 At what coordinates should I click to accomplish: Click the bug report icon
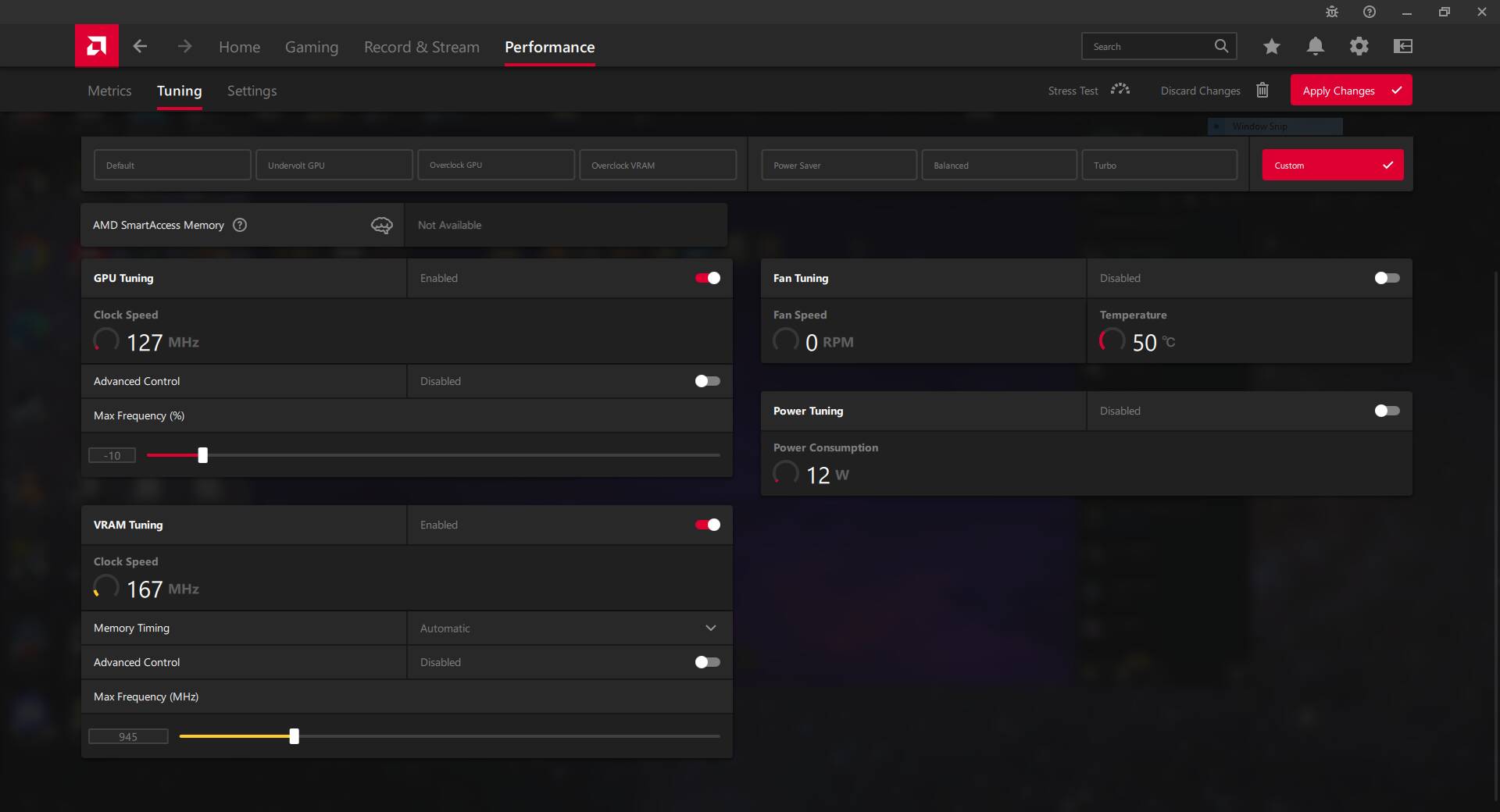1331,12
